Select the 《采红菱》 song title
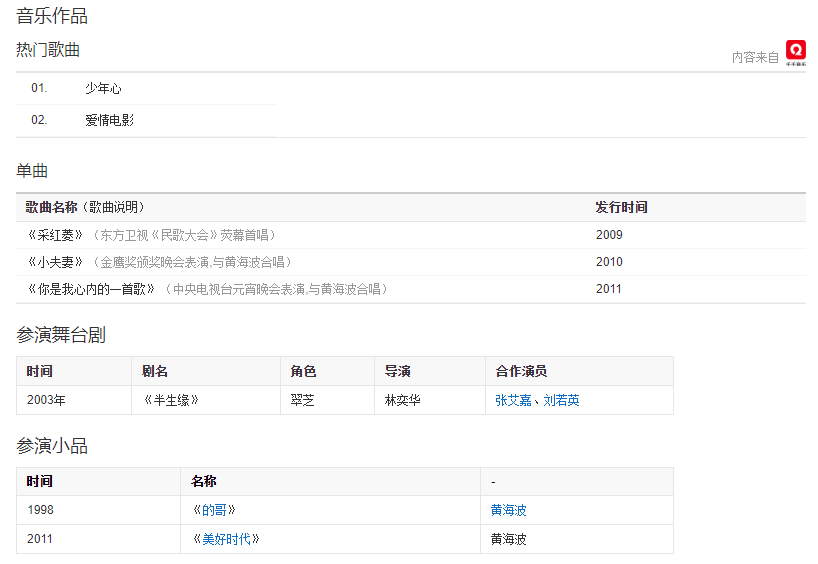 pyautogui.click(x=56, y=235)
